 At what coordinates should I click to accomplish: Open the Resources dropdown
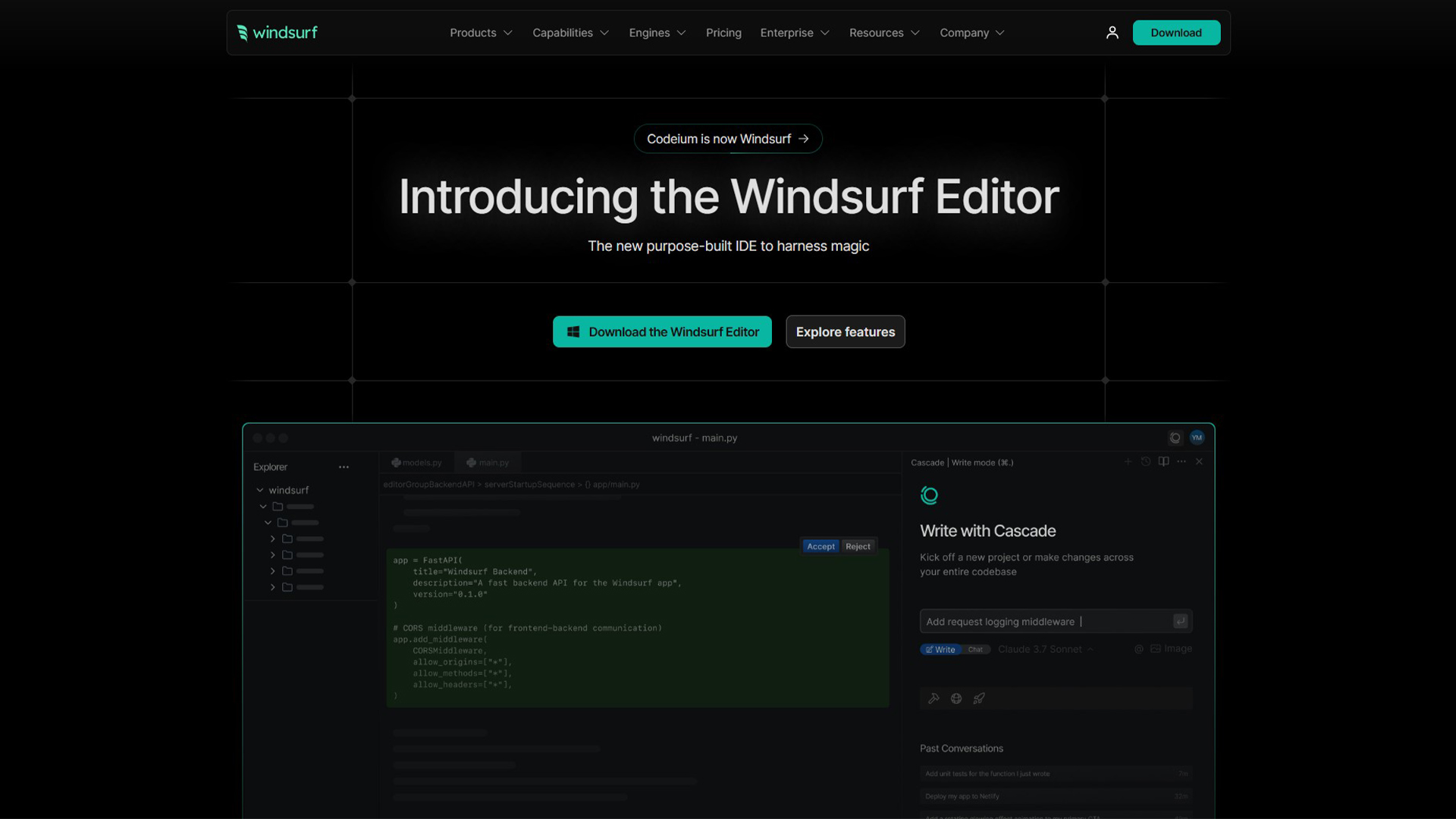coord(884,33)
